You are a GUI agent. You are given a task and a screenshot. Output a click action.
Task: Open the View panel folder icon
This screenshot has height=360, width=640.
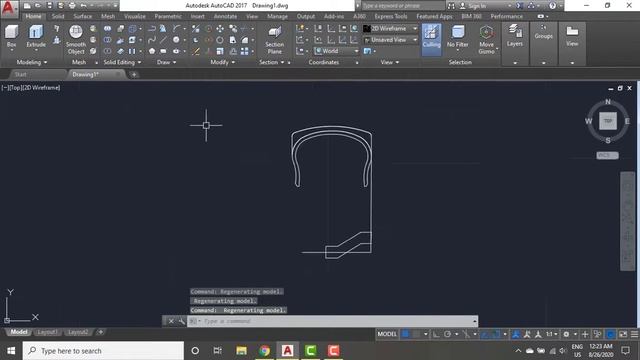[572, 35]
